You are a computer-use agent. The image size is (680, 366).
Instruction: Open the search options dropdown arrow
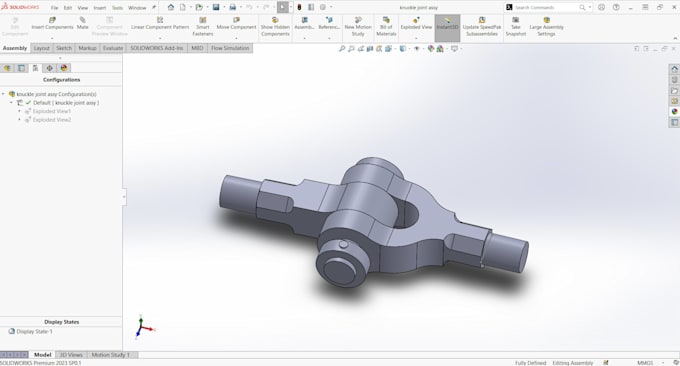click(589, 7)
